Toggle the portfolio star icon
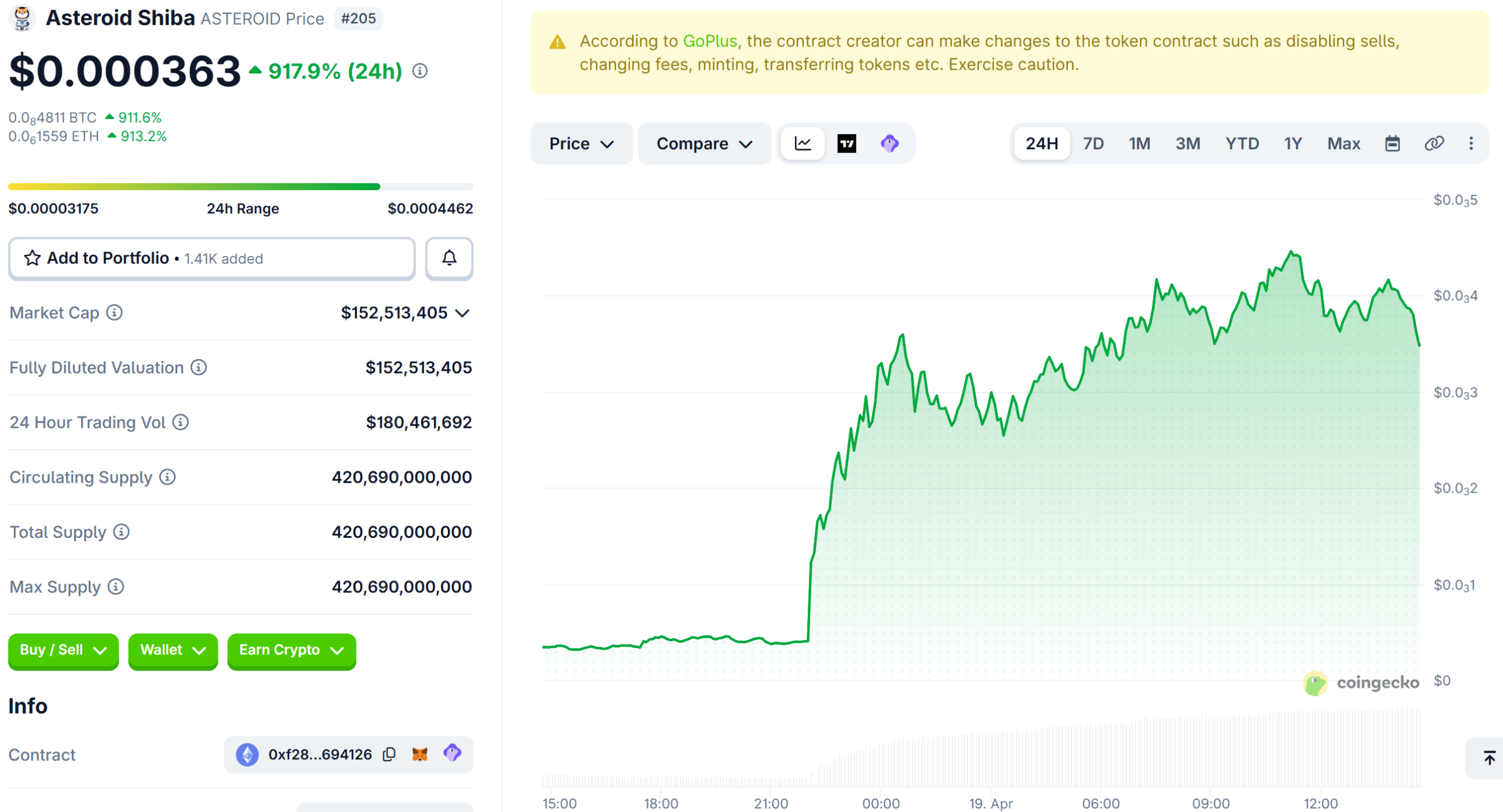The height and width of the screenshot is (812, 1503). [x=33, y=258]
